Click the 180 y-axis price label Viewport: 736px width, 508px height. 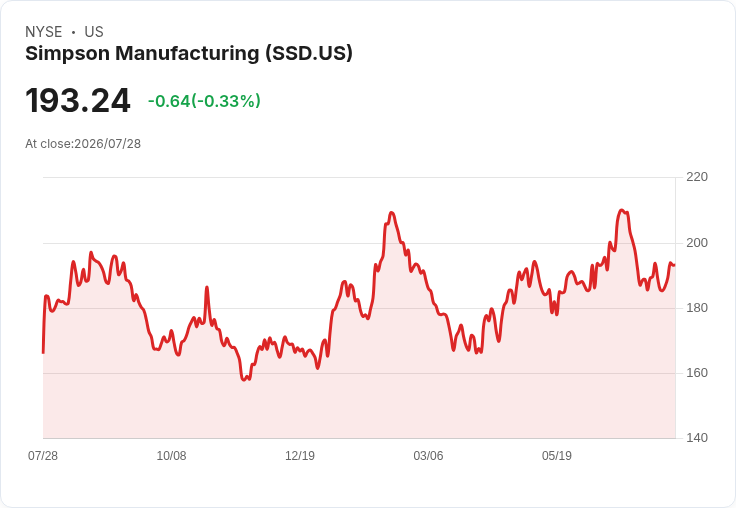point(697,308)
